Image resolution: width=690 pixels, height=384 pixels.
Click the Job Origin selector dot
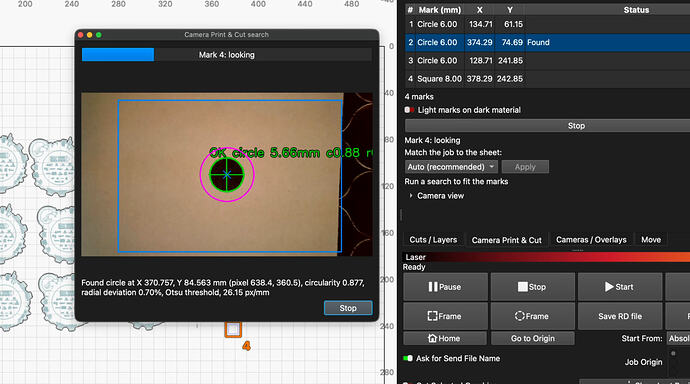click(673, 353)
